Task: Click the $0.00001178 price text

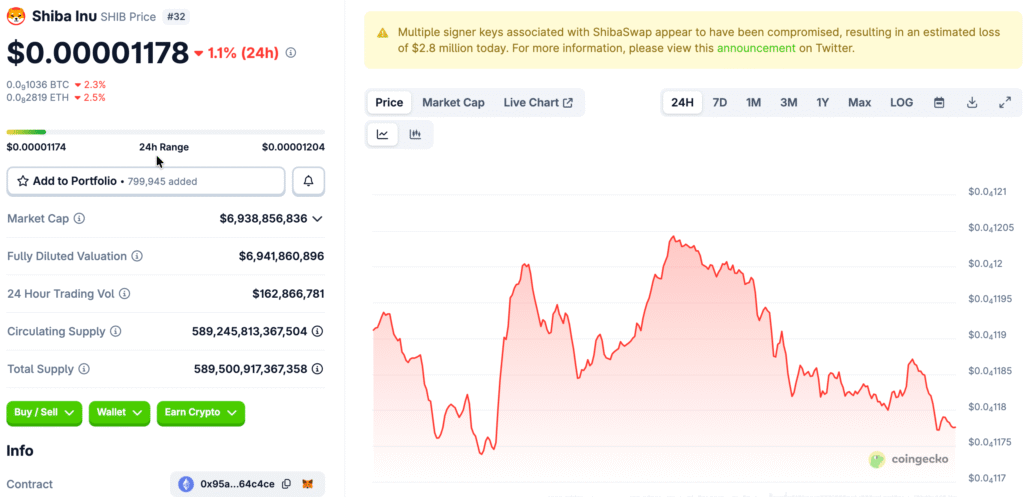Action: pyautogui.click(x=97, y=53)
